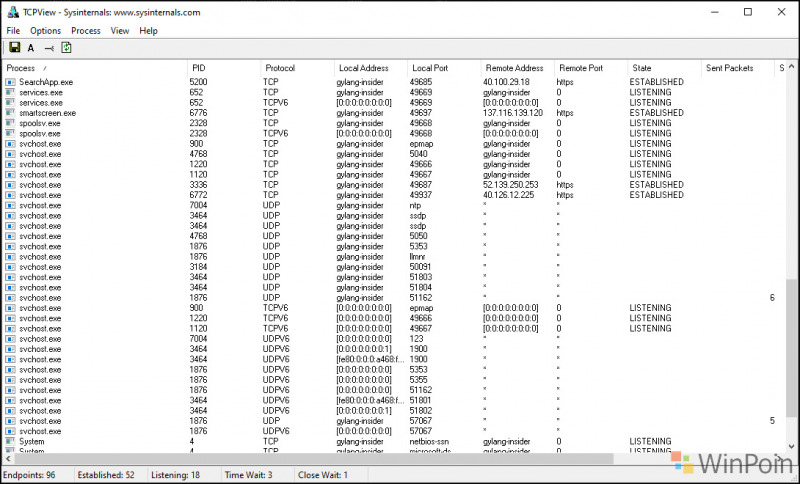
Task: Click remote address 40.126.12.225
Action: pyautogui.click(x=509, y=195)
